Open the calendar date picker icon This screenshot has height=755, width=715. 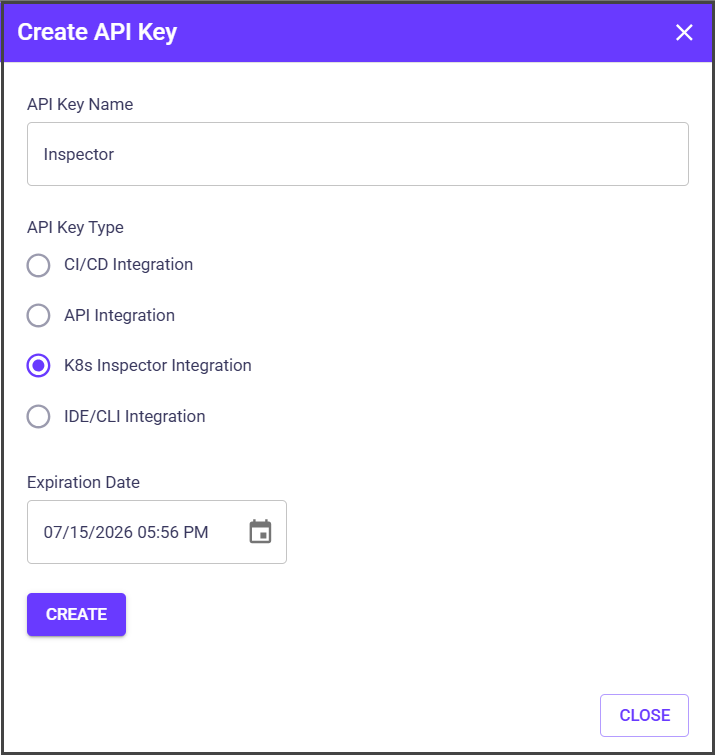coord(260,532)
